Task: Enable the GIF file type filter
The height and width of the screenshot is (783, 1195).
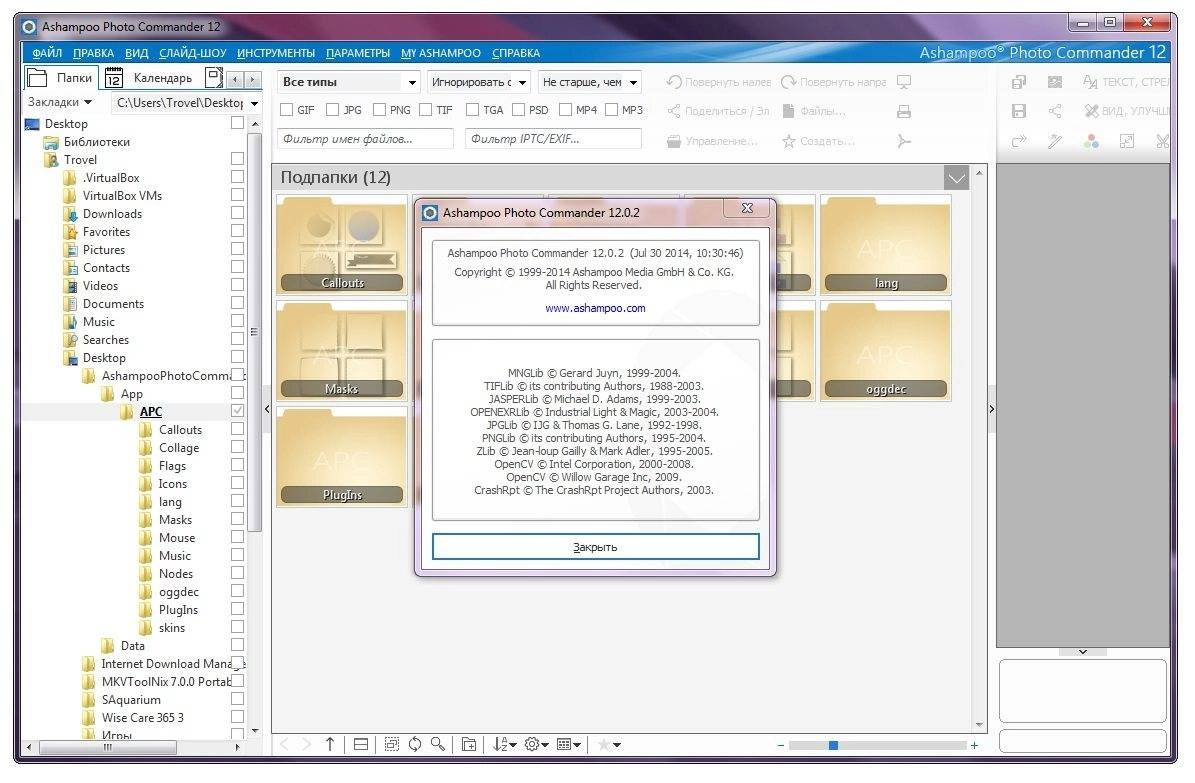Action: (x=287, y=110)
